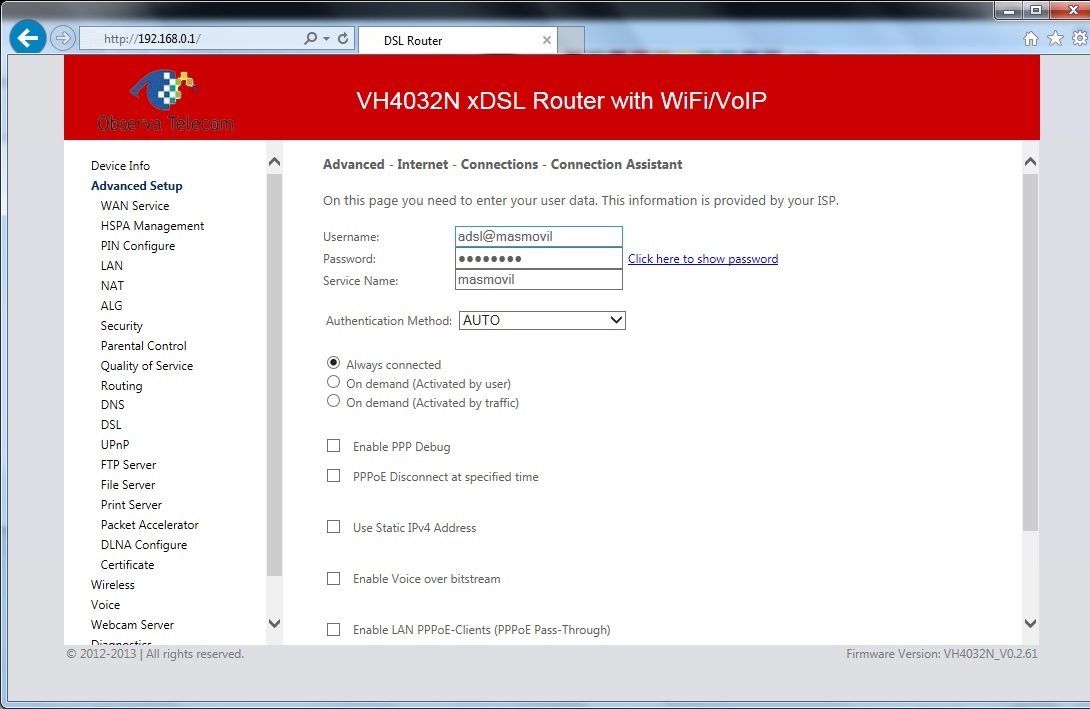The width and height of the screenshot is (1090, 709).
Task: Click the browser forward arrow button
Action: [63, 39]
